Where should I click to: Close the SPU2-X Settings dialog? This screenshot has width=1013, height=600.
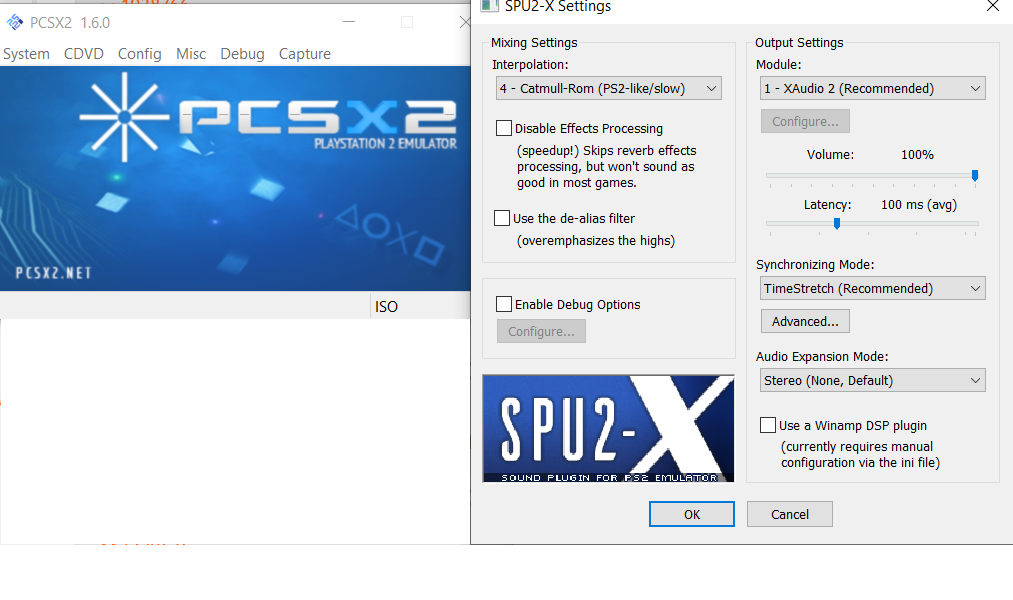[x=993, y=6]
